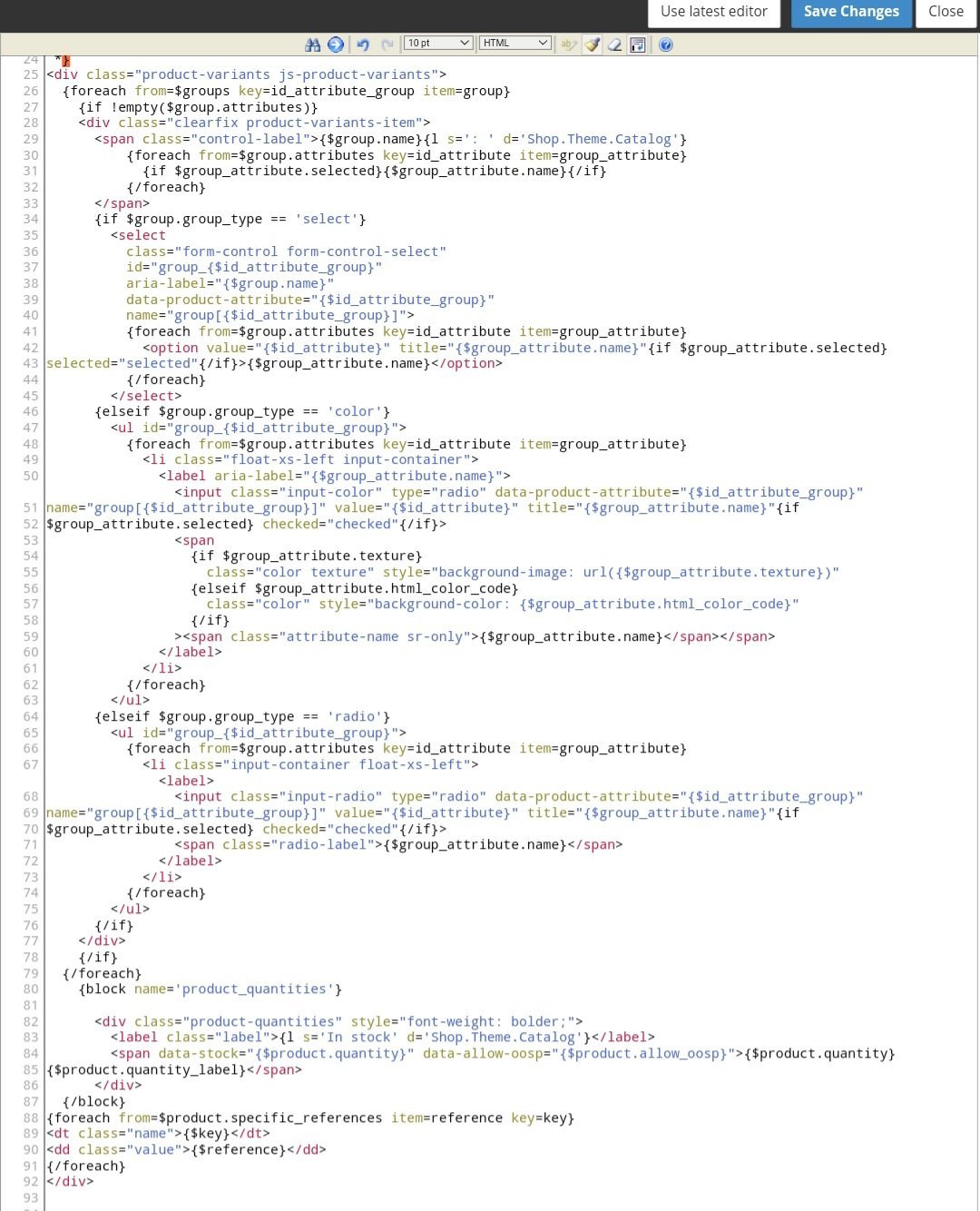Click the '<dd class="value">' line
Image resolution: width=980 pixels, height=1211 pixels.
(186, 1149)
